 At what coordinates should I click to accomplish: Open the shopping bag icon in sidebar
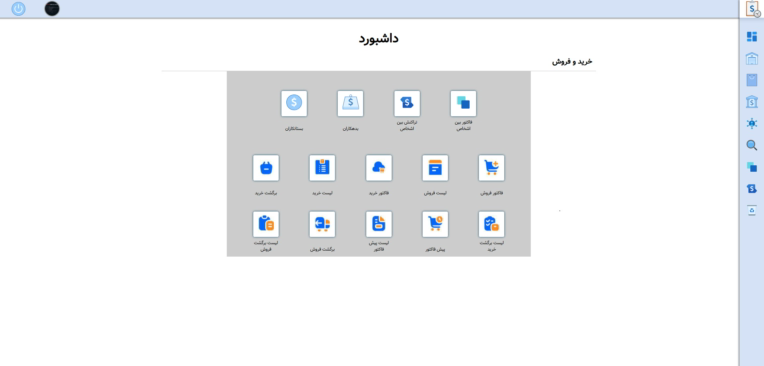(x=752, y=80)
